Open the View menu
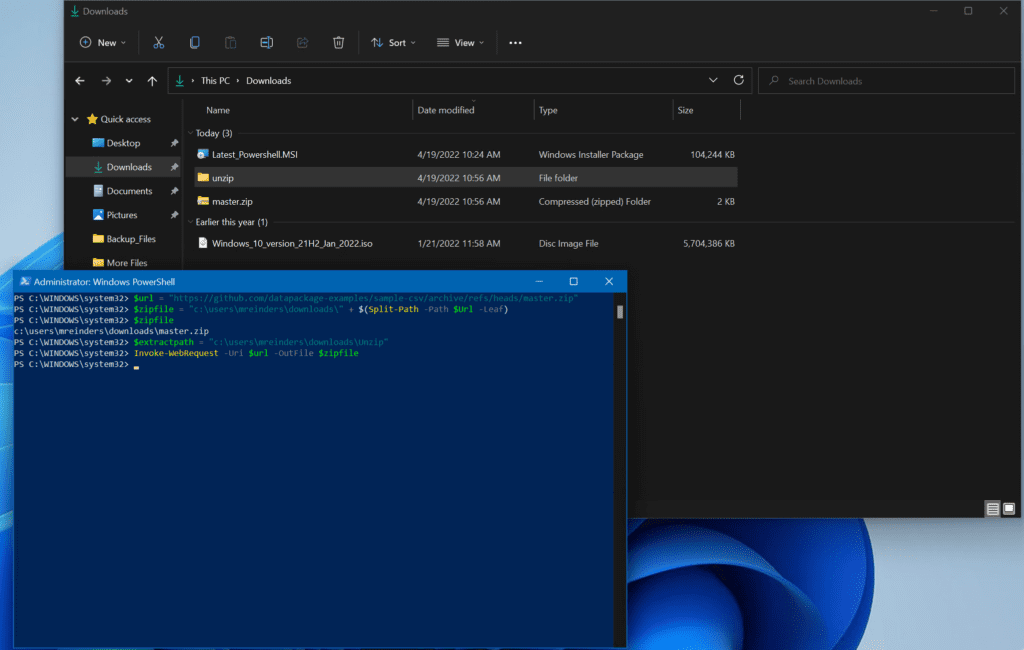This screenshot has width=1024, height=650. (x=460, y=43)
